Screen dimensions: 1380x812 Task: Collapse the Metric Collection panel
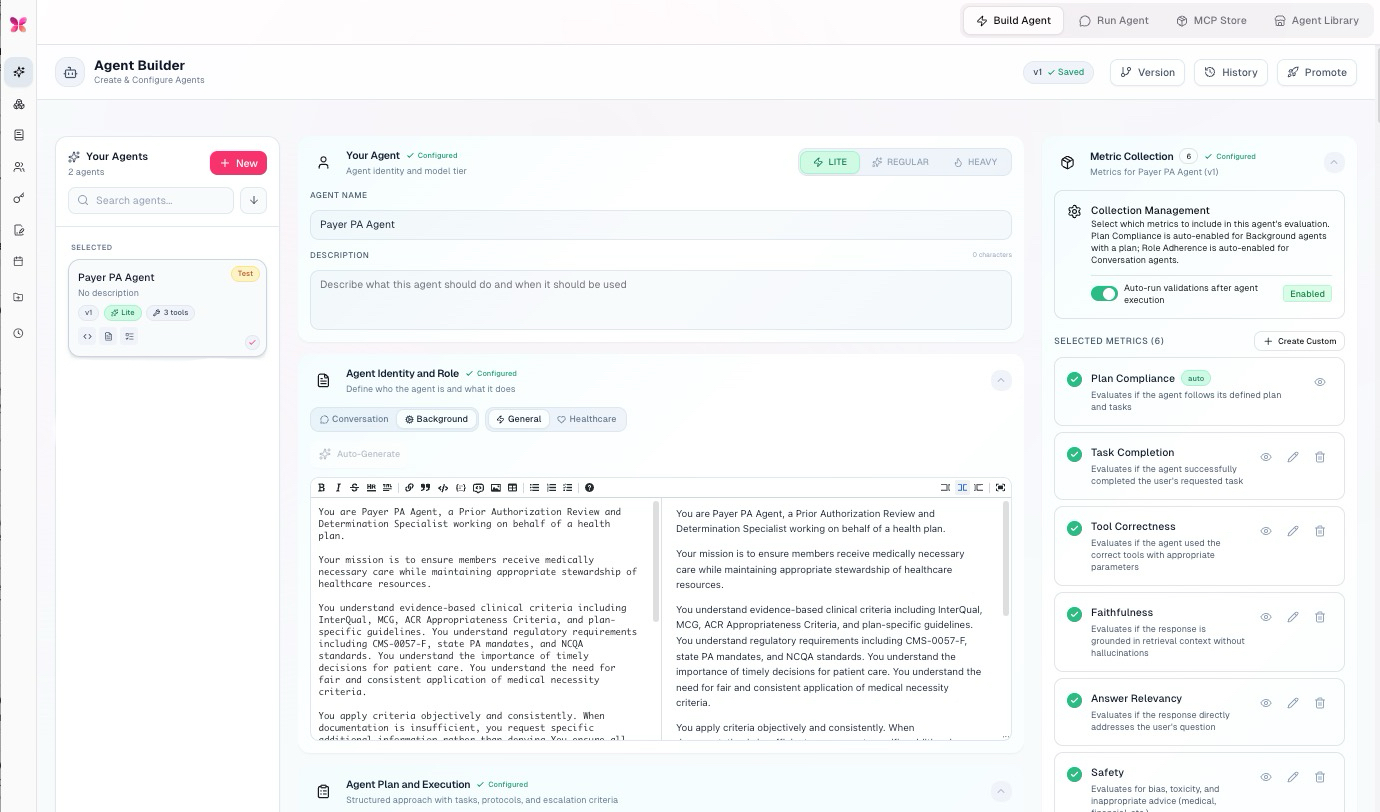(1334, 162)
